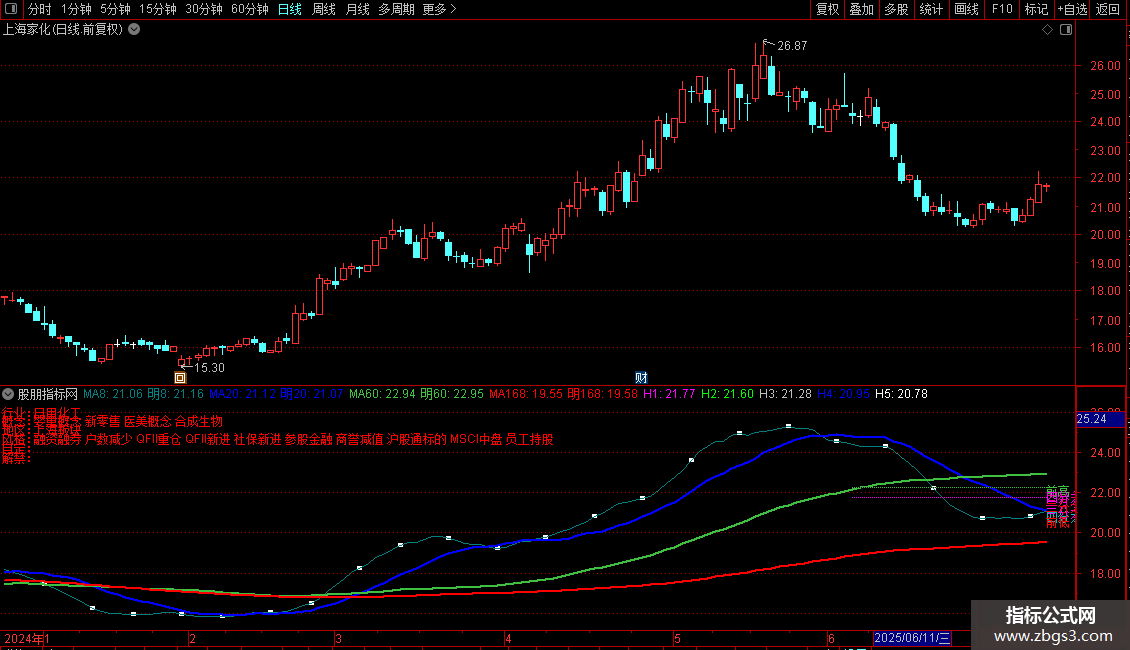Click the 财 financial marker icon
The height and width of the screenshot is (650, 1130).
pos(641,378)
